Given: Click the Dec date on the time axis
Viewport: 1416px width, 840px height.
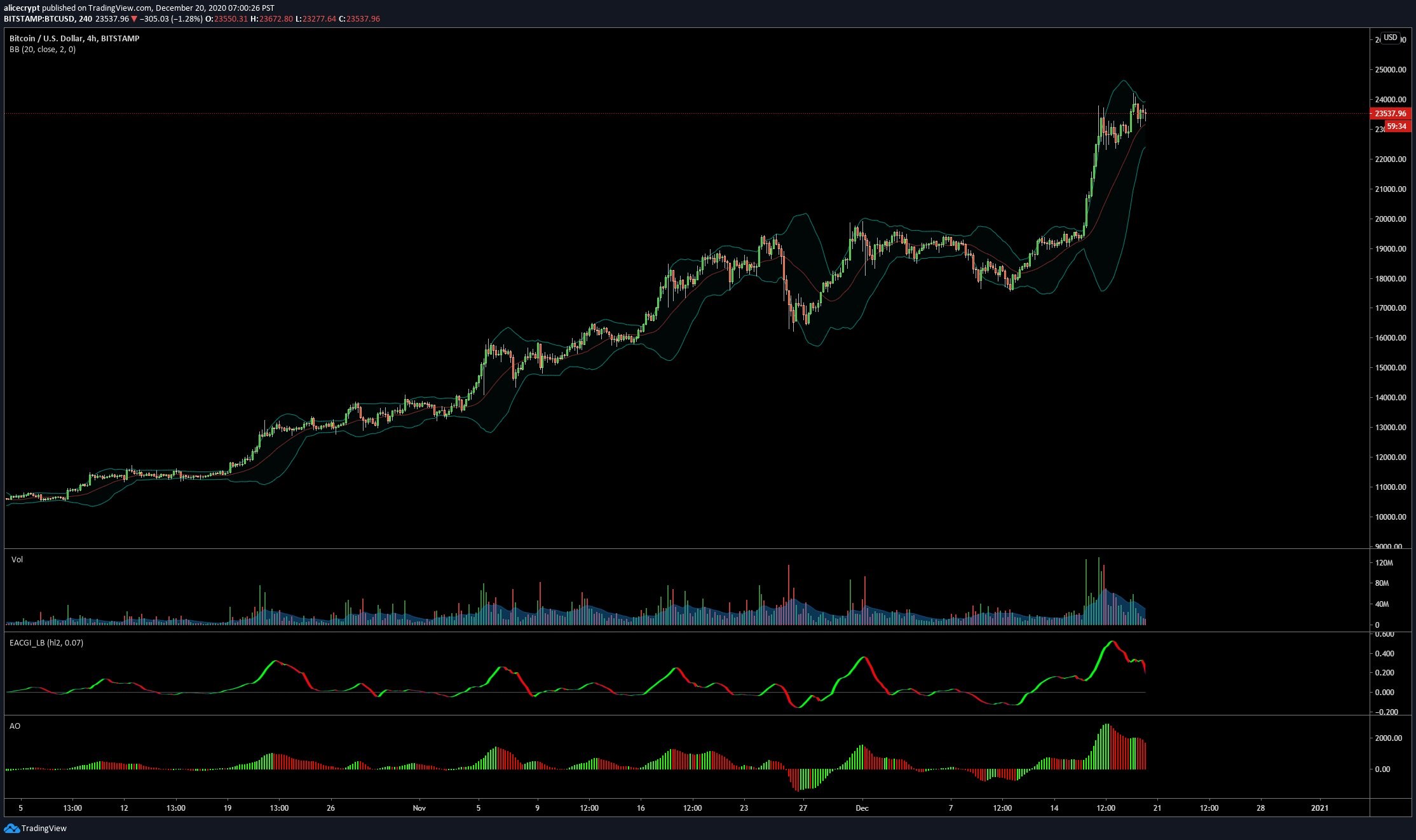Looking at the screenshot, I should point(862,808).
